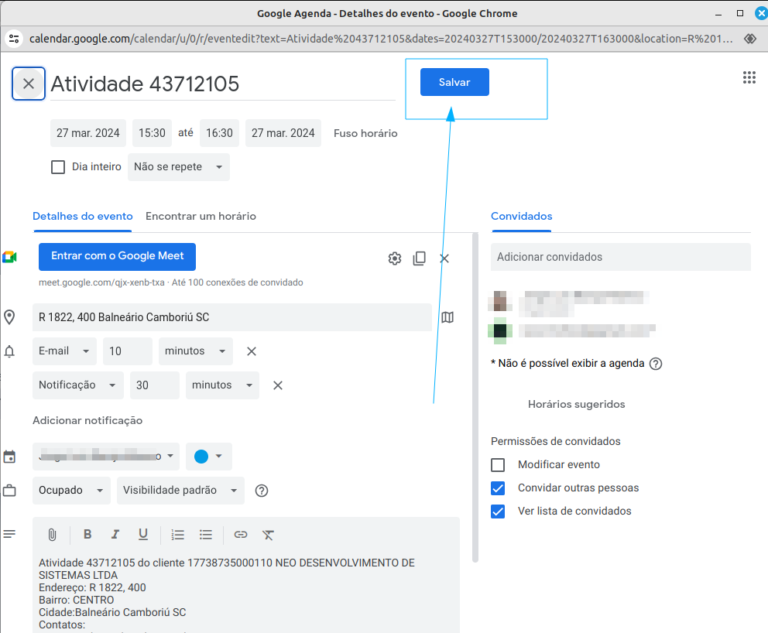Viewport: 768px width, 633px height.
Task: Click the Adicionar convidados field
Action: click(620, 257)
